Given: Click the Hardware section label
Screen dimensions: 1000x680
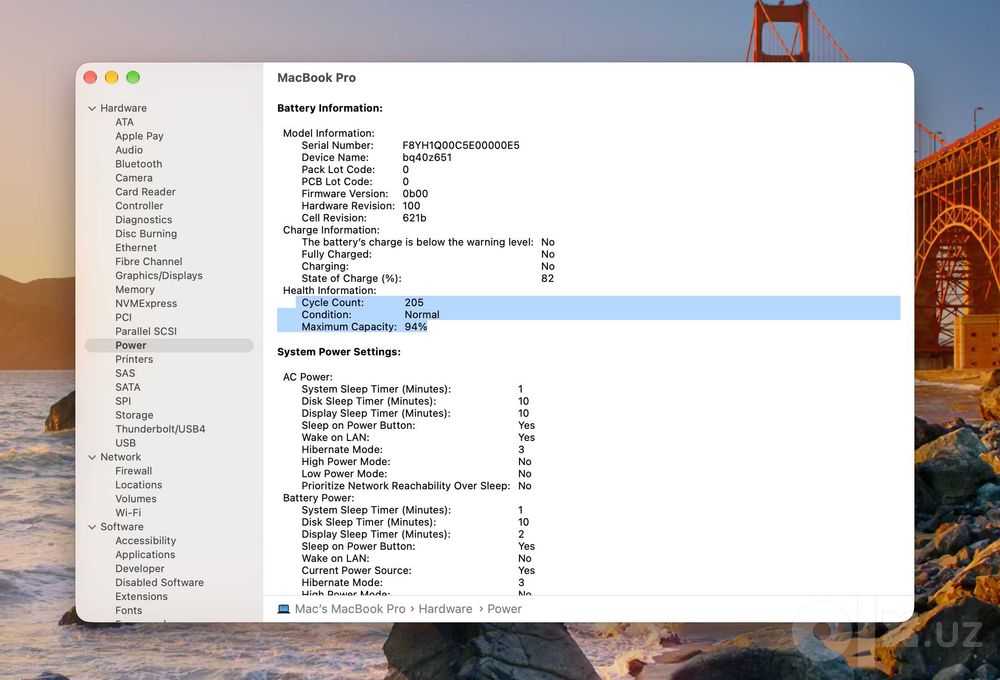Looking at the screenshot, I should coord(123,108).
